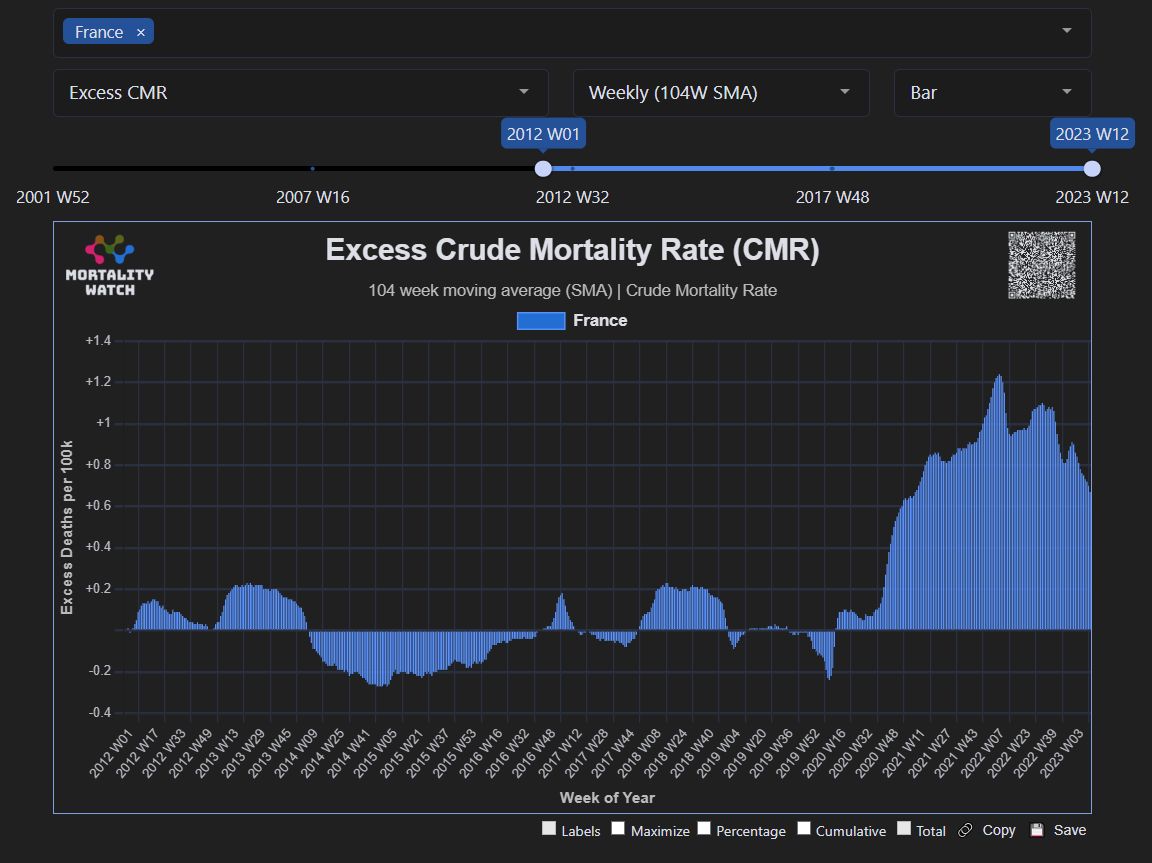1152x863 pixels.
Task: Click the Save floppy disk icon
Action: [1037, 830]
